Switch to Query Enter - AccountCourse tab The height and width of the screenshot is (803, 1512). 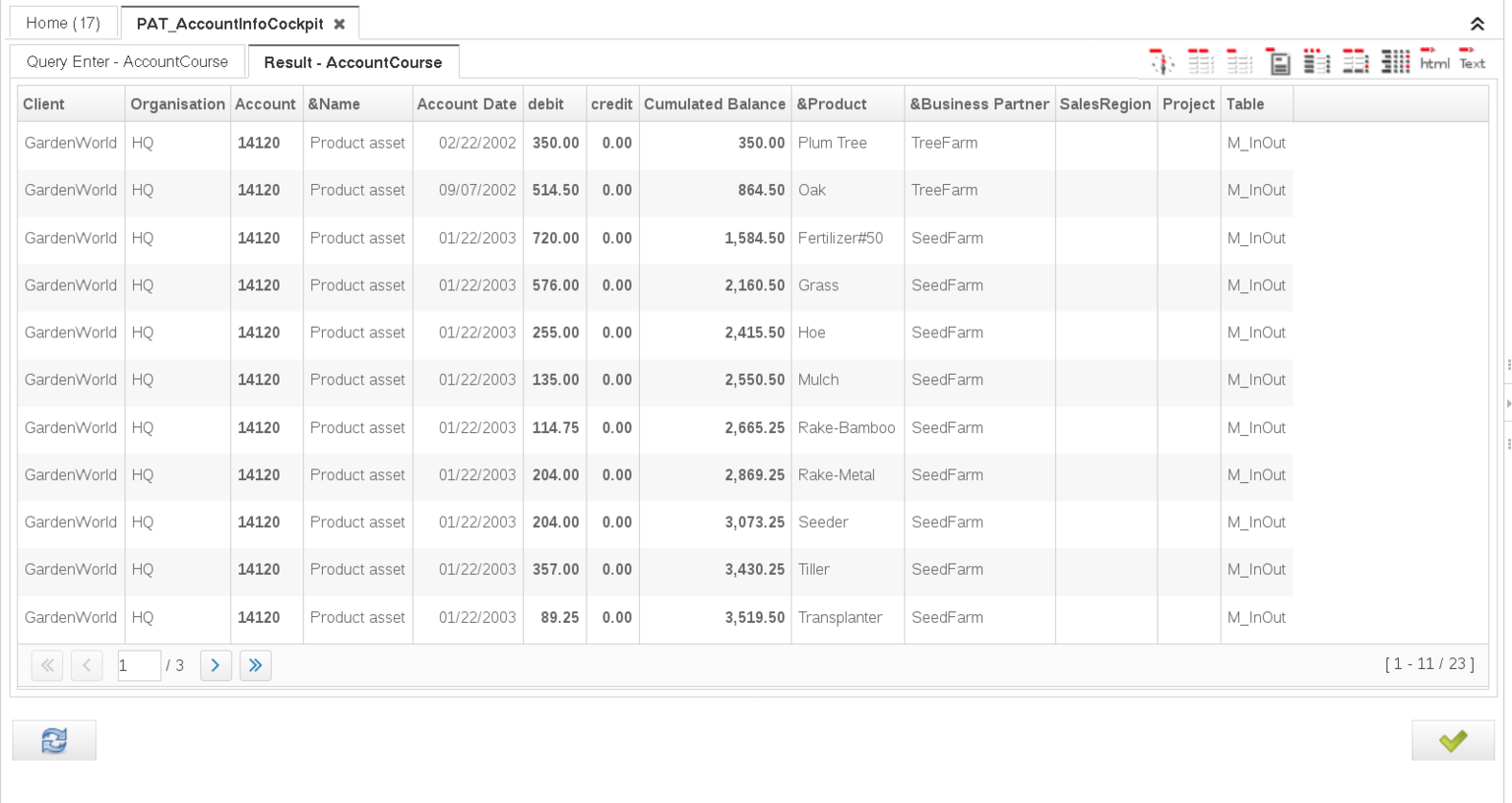127,62
